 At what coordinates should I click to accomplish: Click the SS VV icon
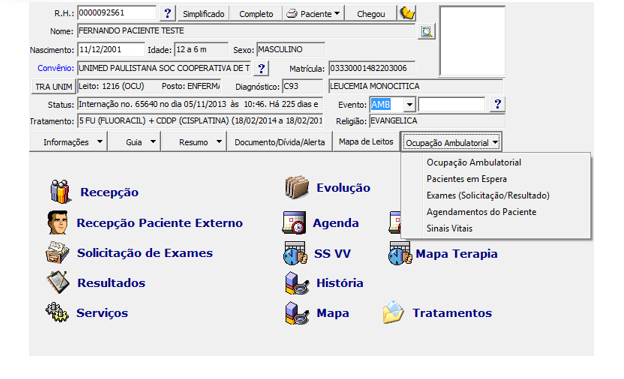coord(295,253)
